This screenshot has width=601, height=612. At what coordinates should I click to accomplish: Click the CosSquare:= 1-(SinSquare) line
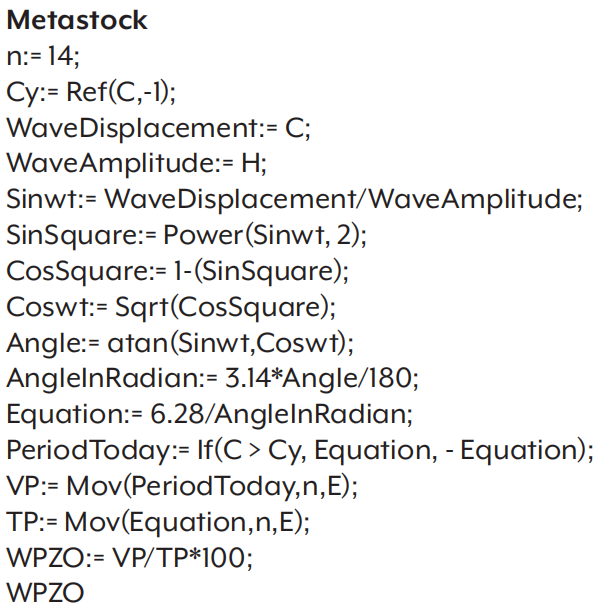pos(178,271)
